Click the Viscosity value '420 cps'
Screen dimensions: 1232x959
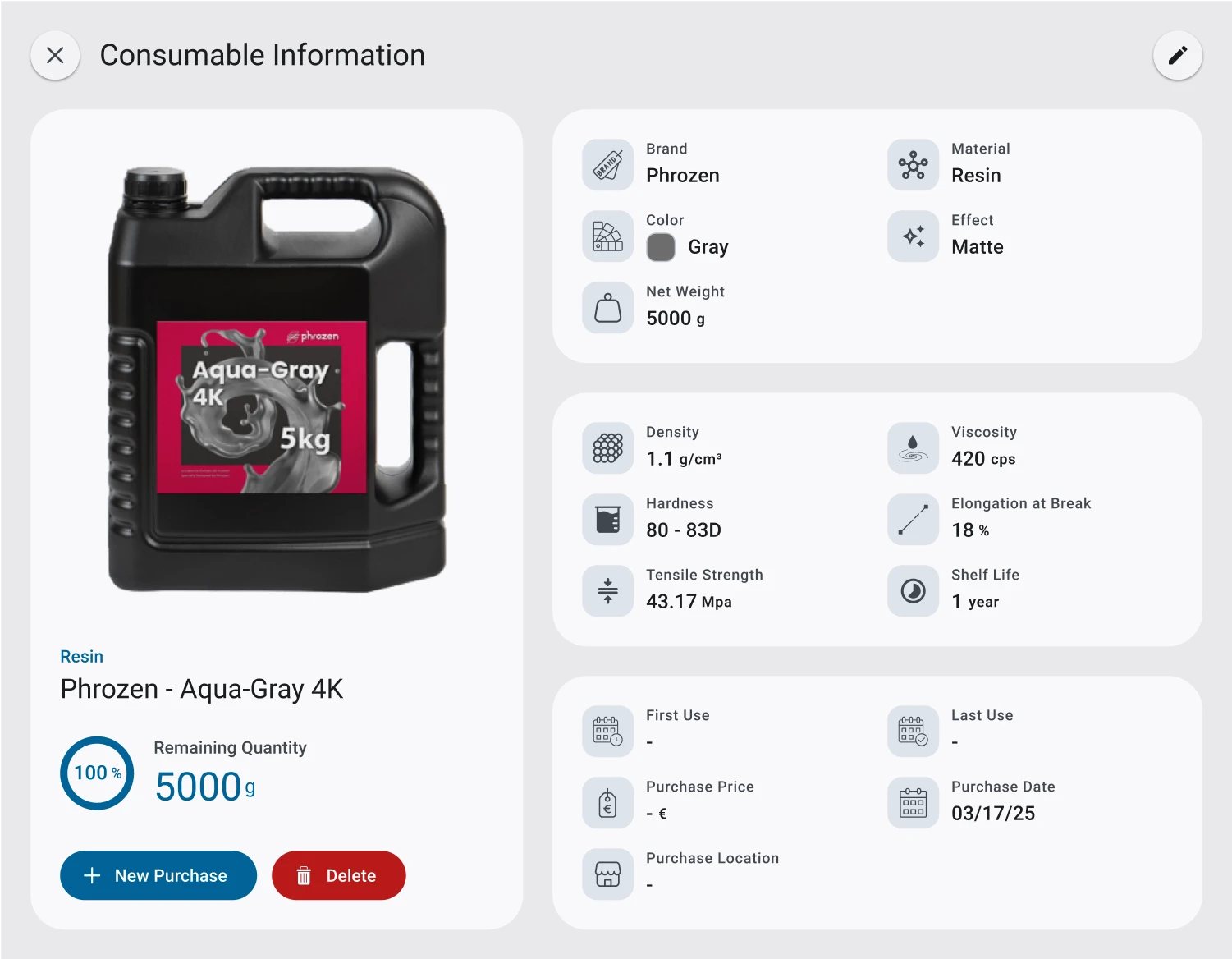984,459
